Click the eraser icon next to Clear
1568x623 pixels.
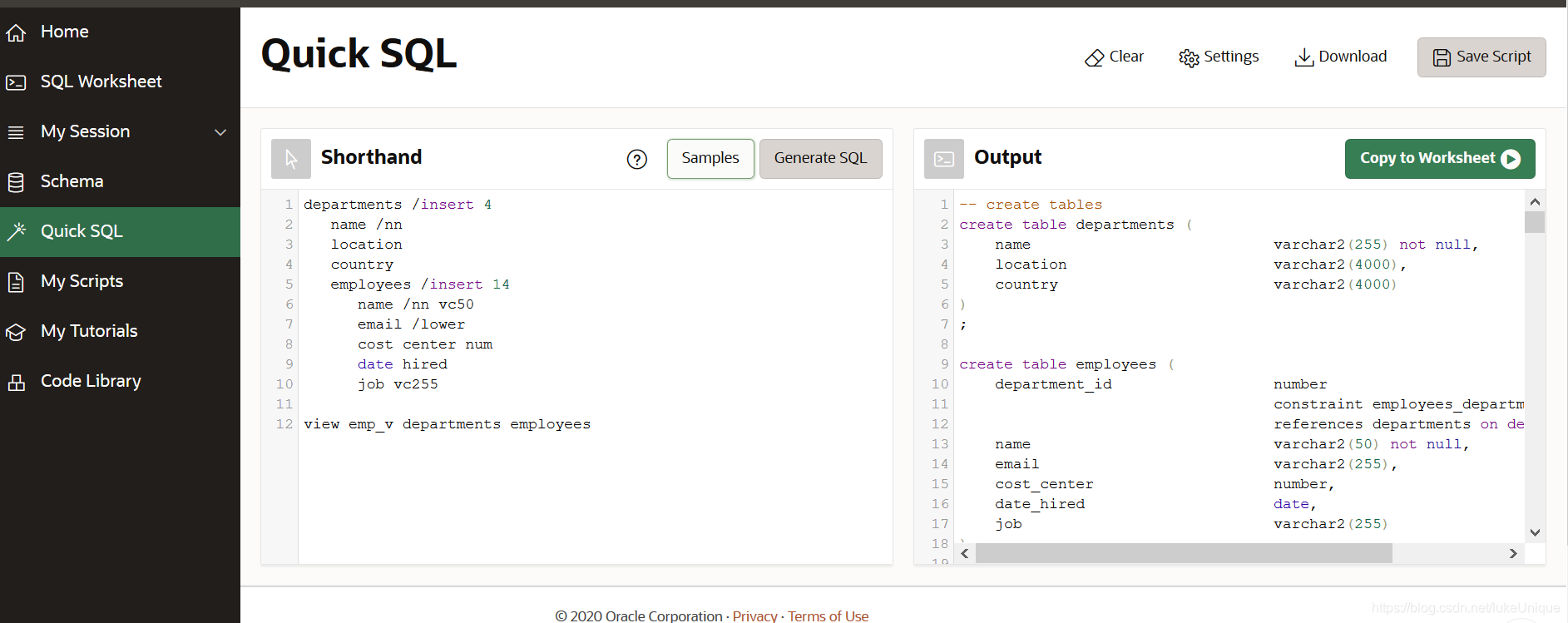point(1094,57)
